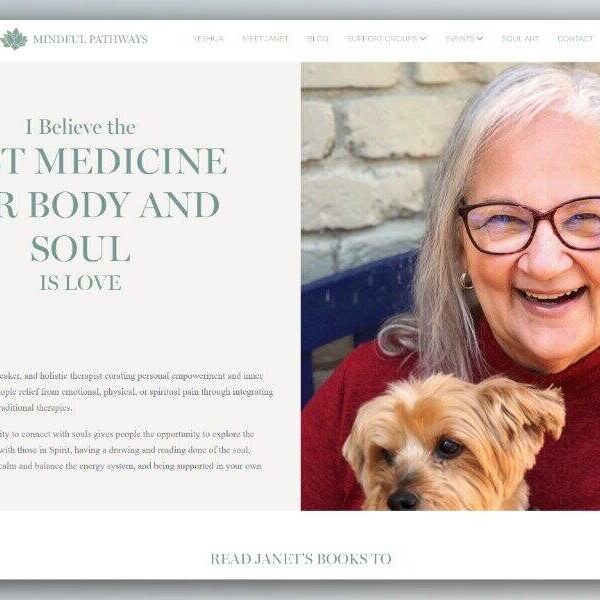Screen dimensions: 600x600
Task: Click the lotus flower logo icon
Action: click(x=14, y=39)
